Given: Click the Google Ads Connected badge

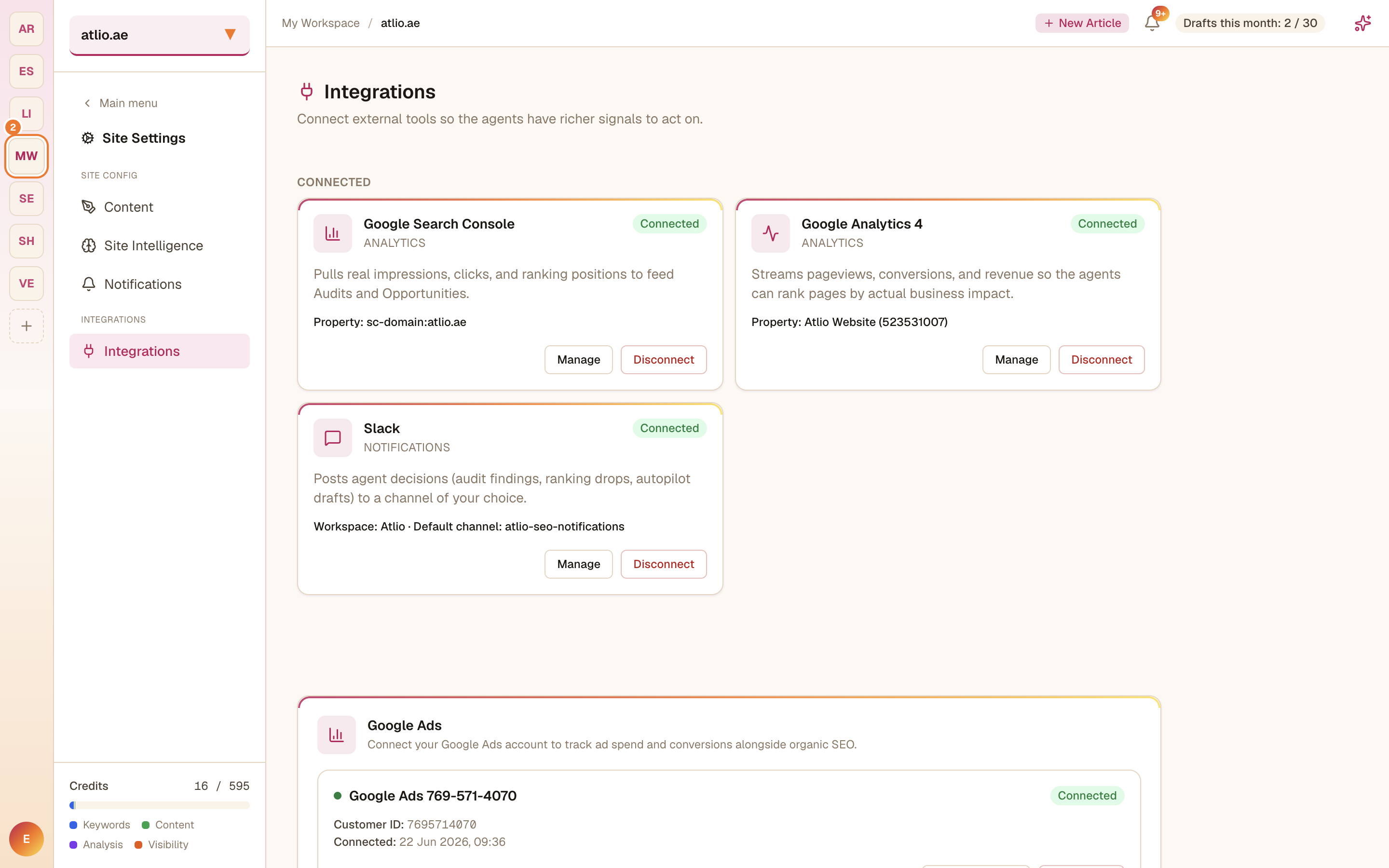Looking at the screenshot, I should (x=1087, y=796).
